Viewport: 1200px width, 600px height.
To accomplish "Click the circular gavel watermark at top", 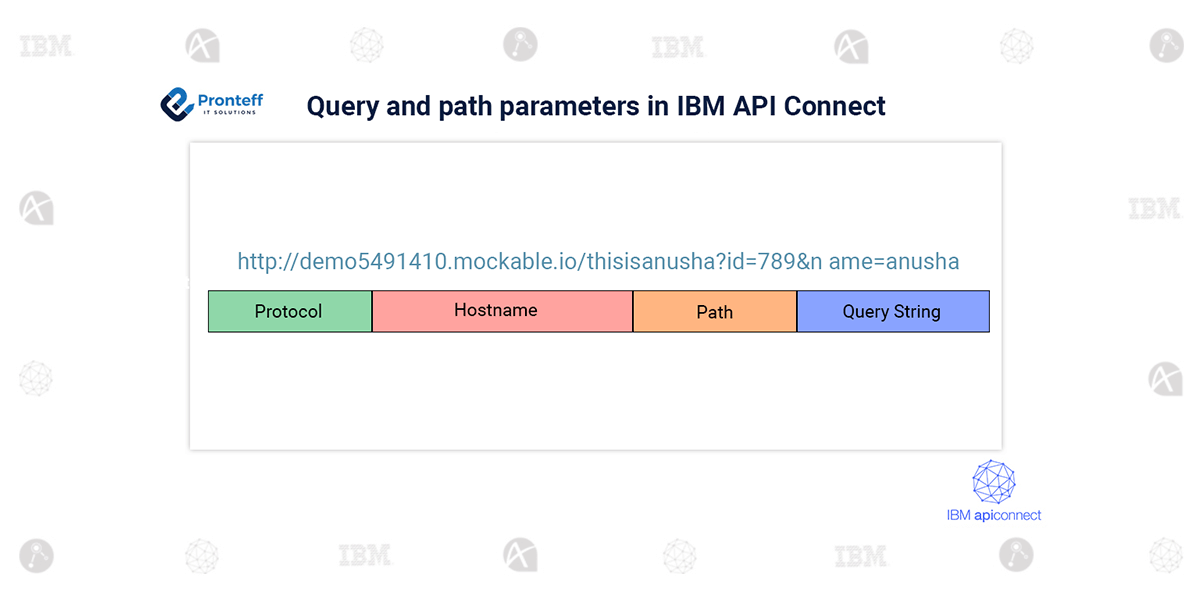I will point(521,44).
